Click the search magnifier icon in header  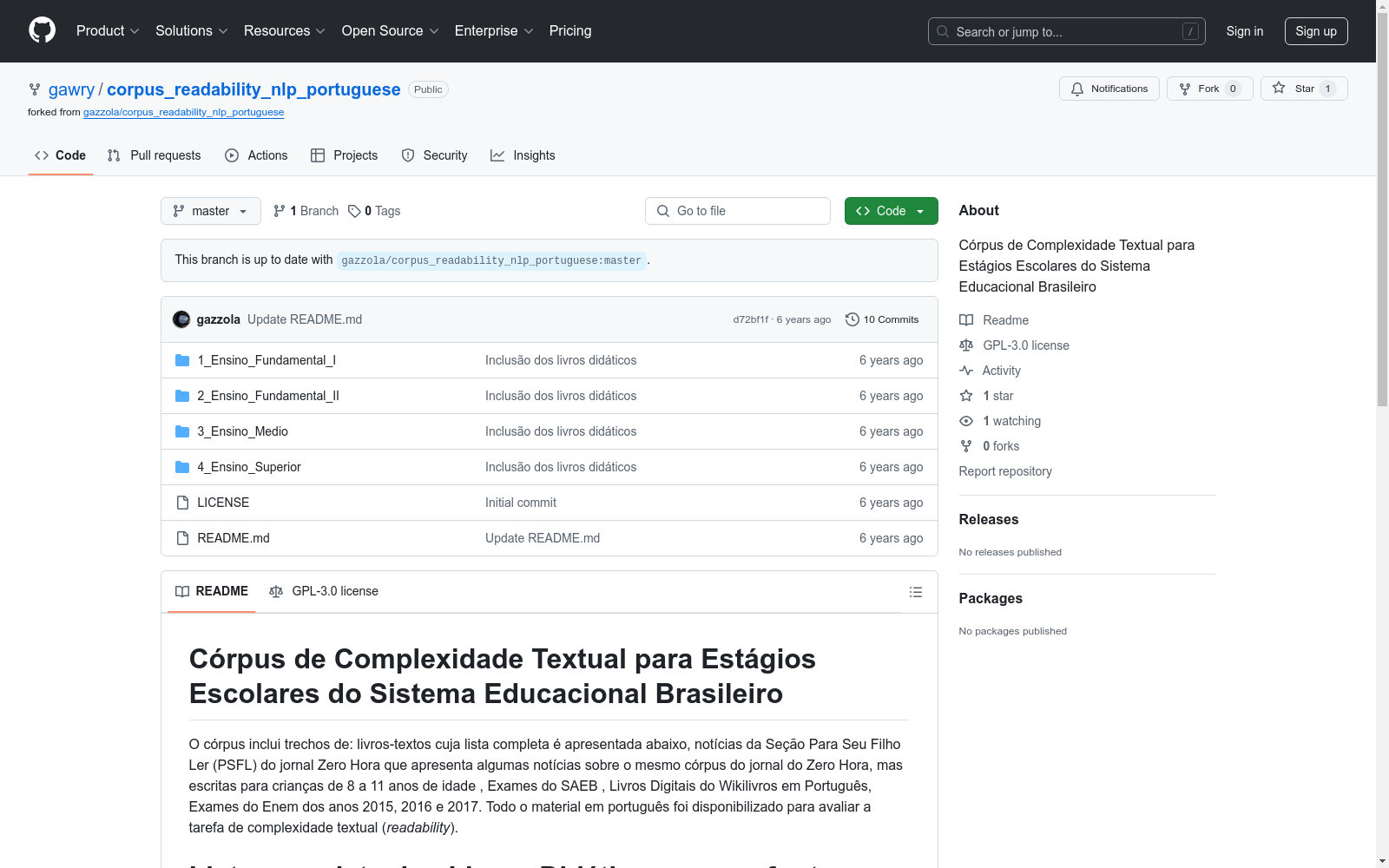click(x=943, y=31)
